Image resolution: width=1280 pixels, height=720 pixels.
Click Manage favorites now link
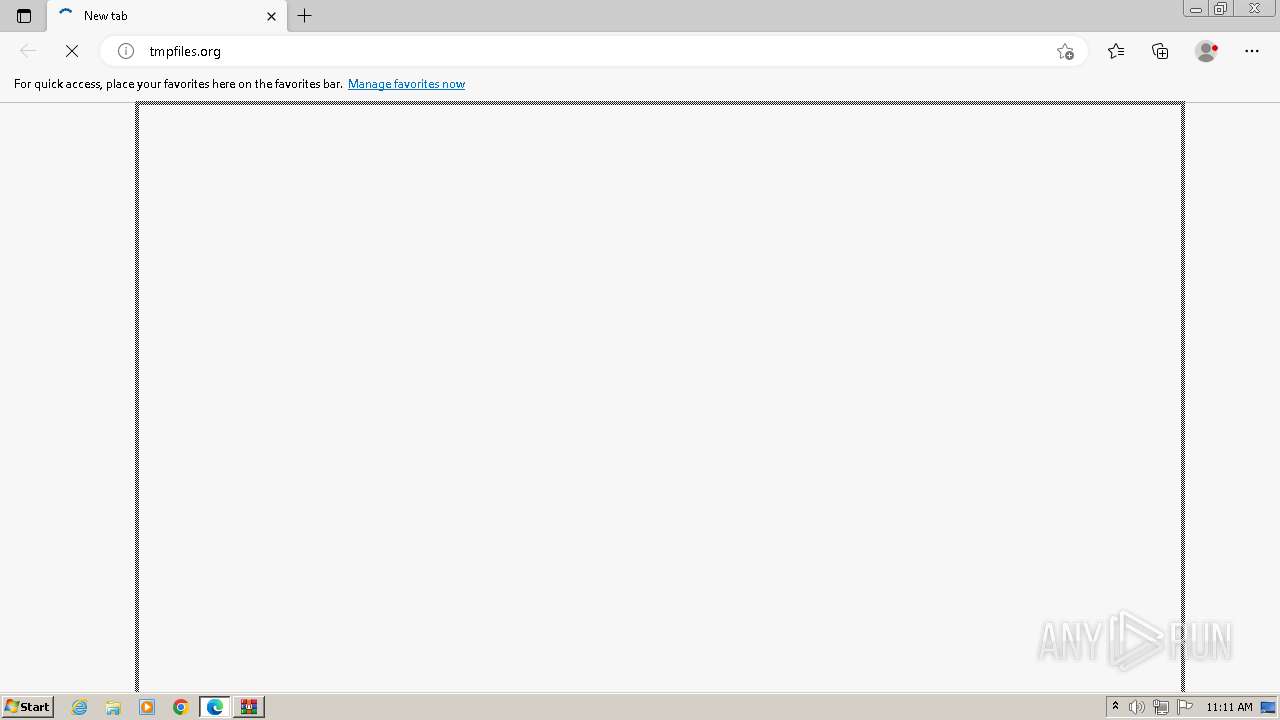tap(406, 84)
